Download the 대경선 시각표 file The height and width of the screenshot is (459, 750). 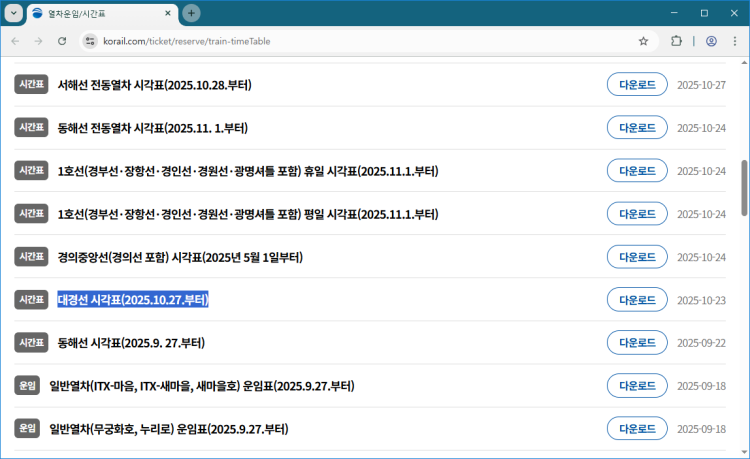637,300
